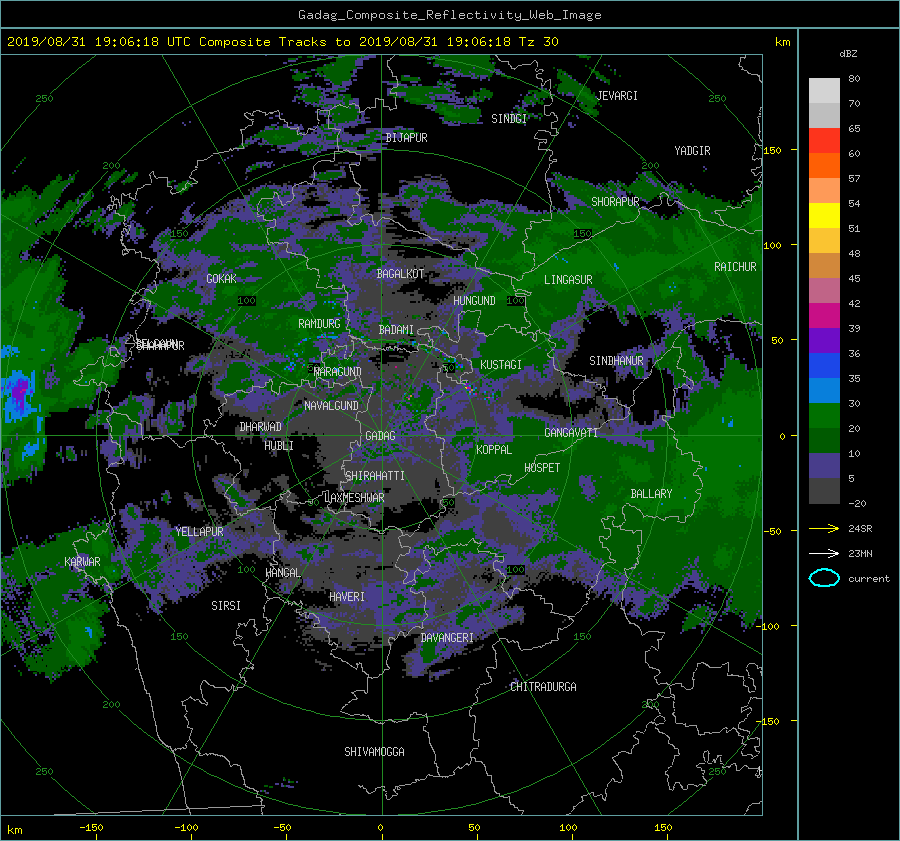Screen dimensions: 900x841
Task: Click the -150 tick on bottom axis
Action: tap(91, 828)
